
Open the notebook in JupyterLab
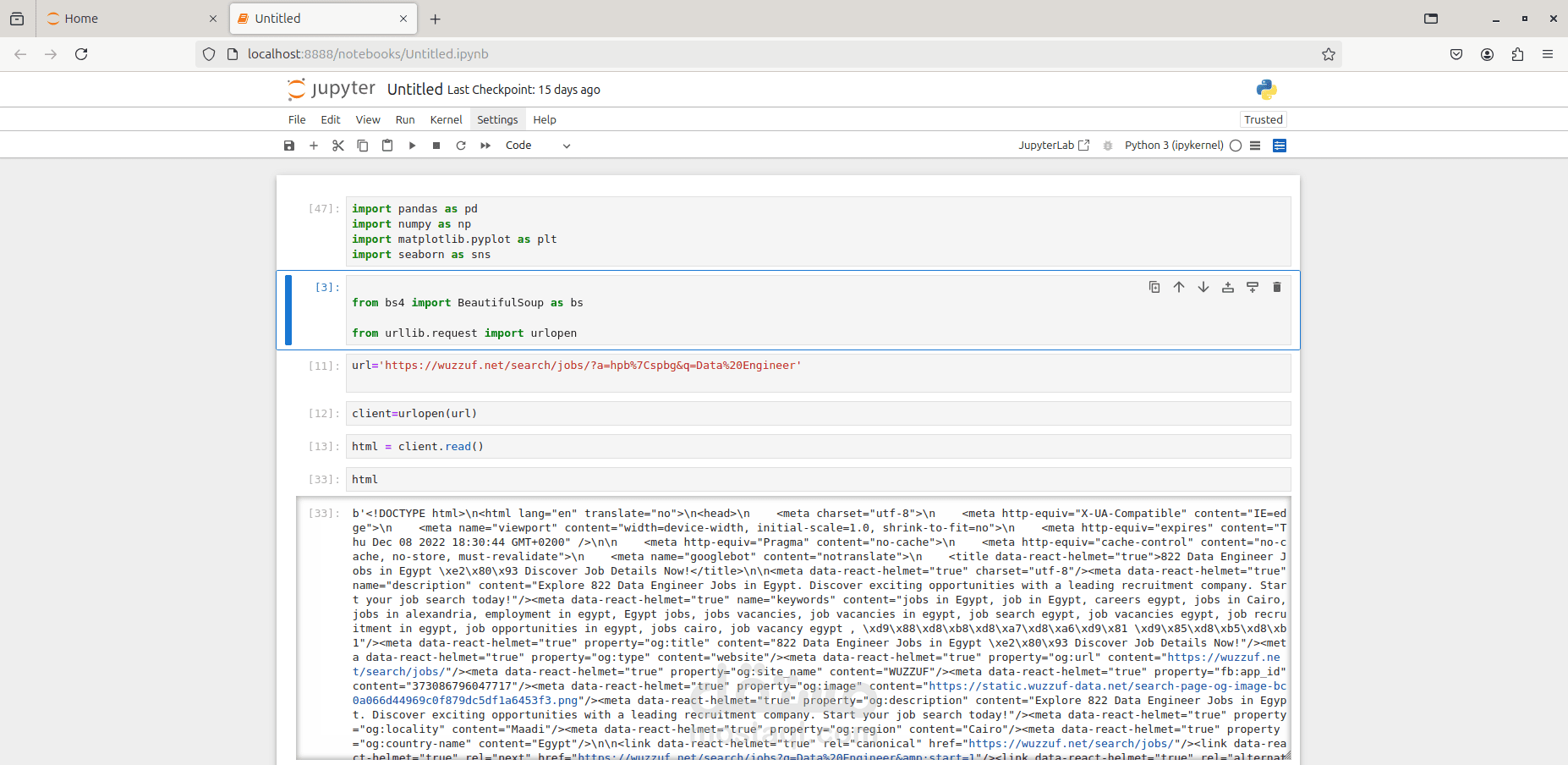pyautogui.click(x=1054, y=146)
